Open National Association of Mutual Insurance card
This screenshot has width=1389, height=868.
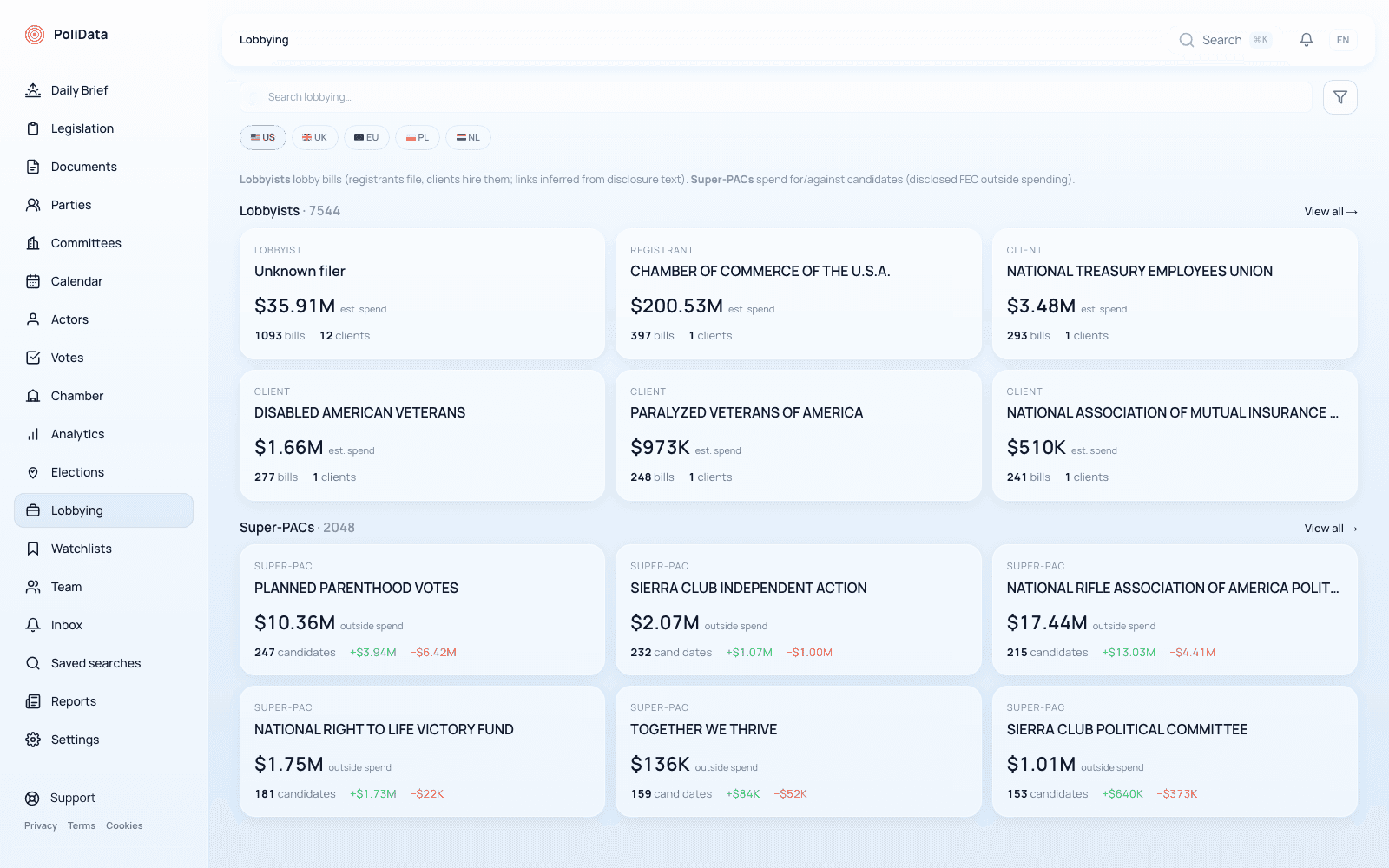tap(1175, 435)
